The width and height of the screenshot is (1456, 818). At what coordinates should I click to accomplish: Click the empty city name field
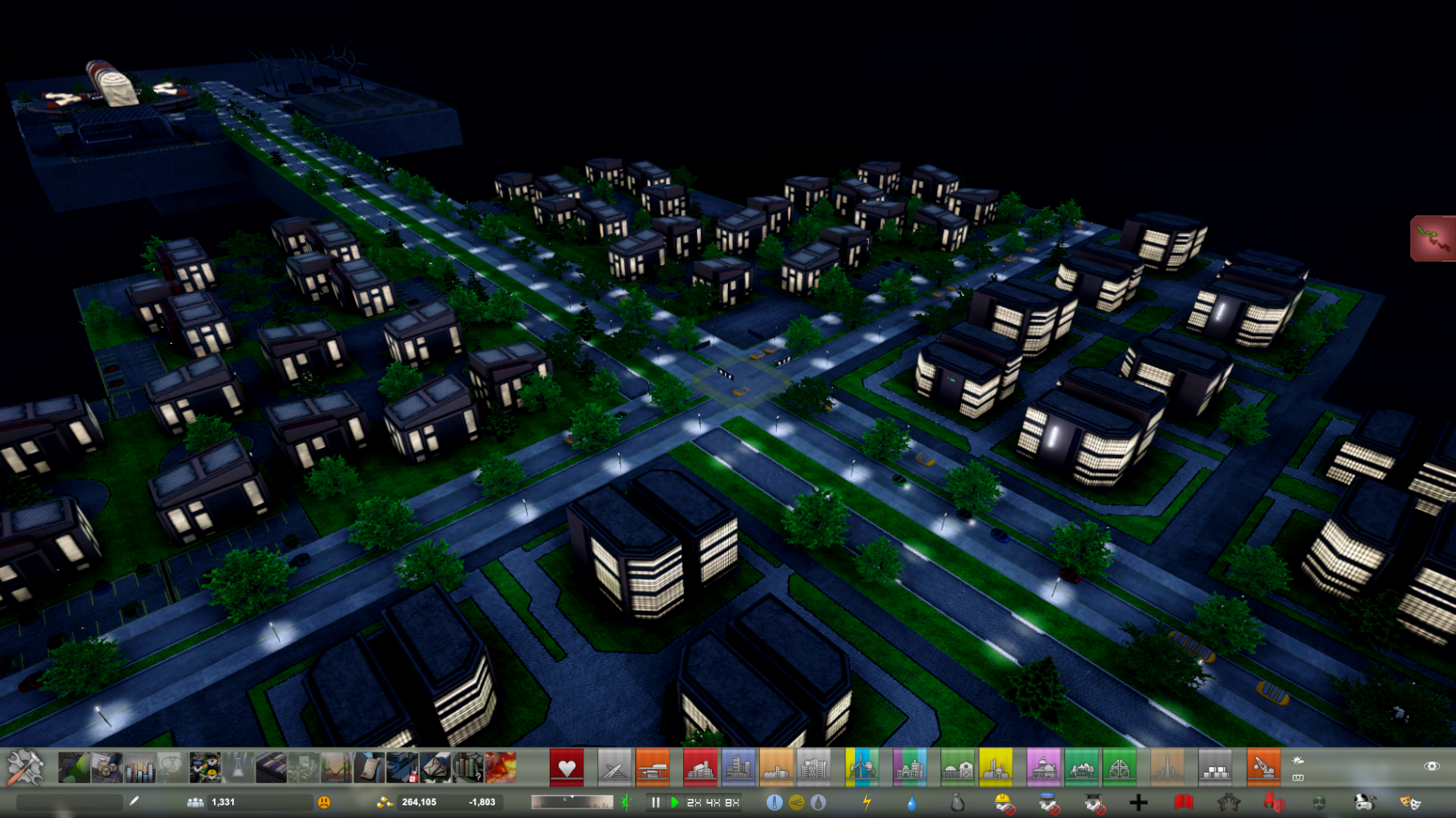(x=69, y=801)
